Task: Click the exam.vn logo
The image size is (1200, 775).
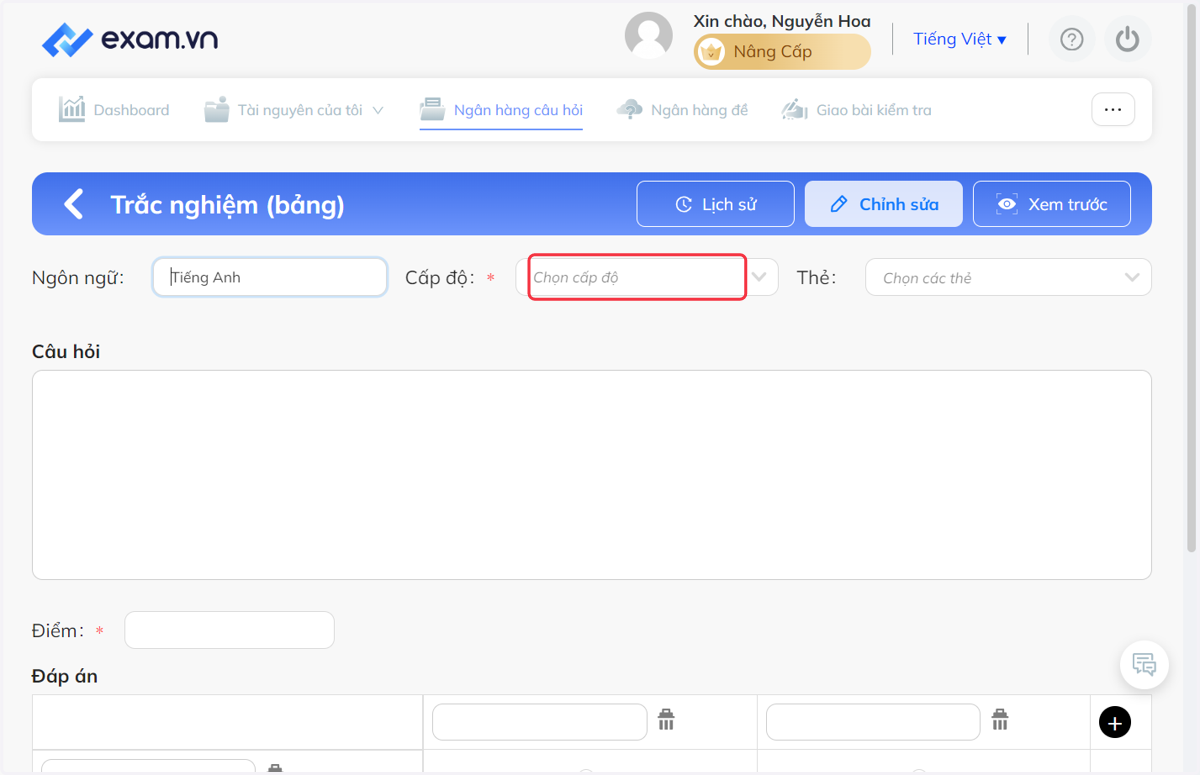Action: [x=130, y=40]
